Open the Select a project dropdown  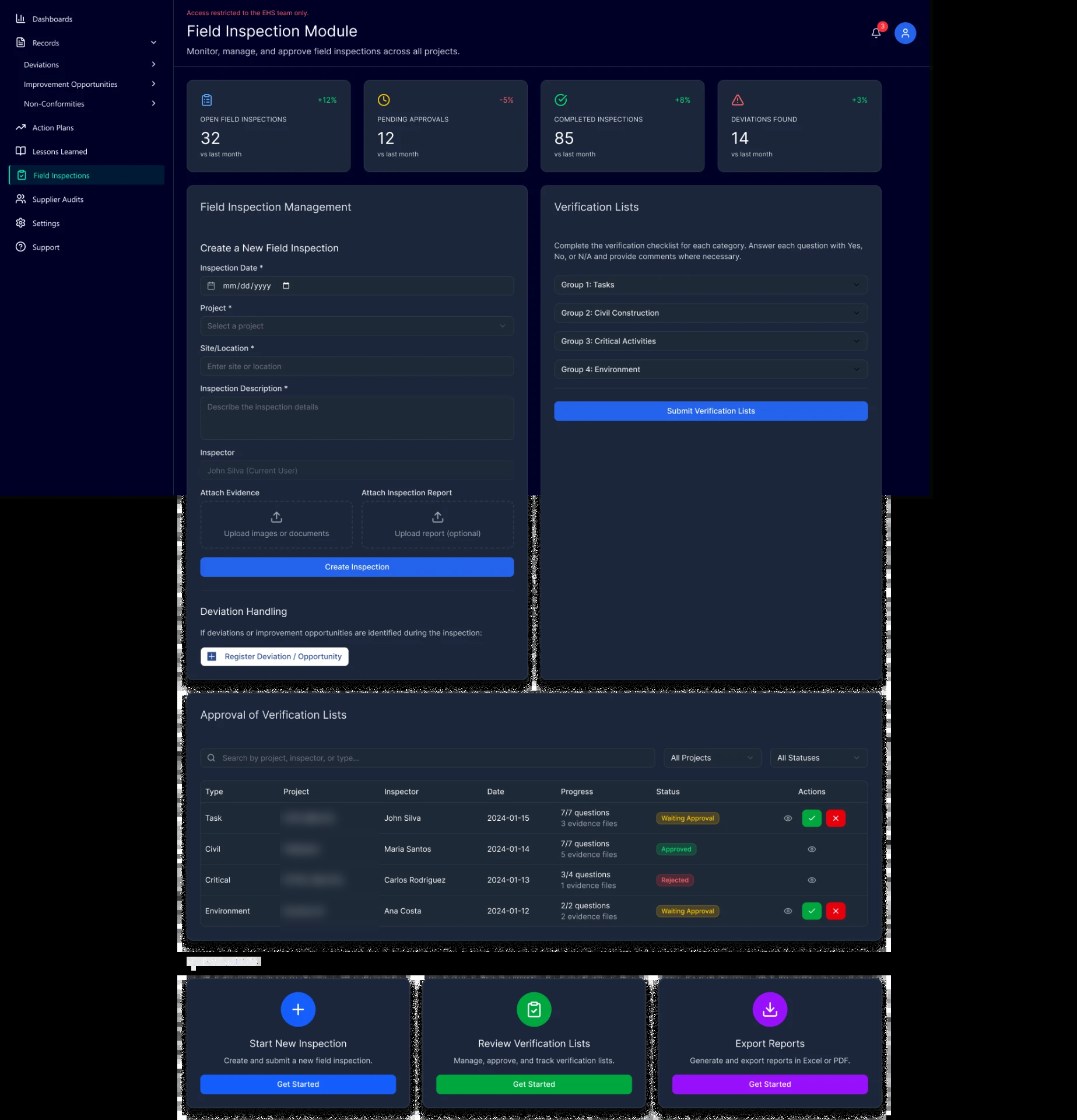357,326
